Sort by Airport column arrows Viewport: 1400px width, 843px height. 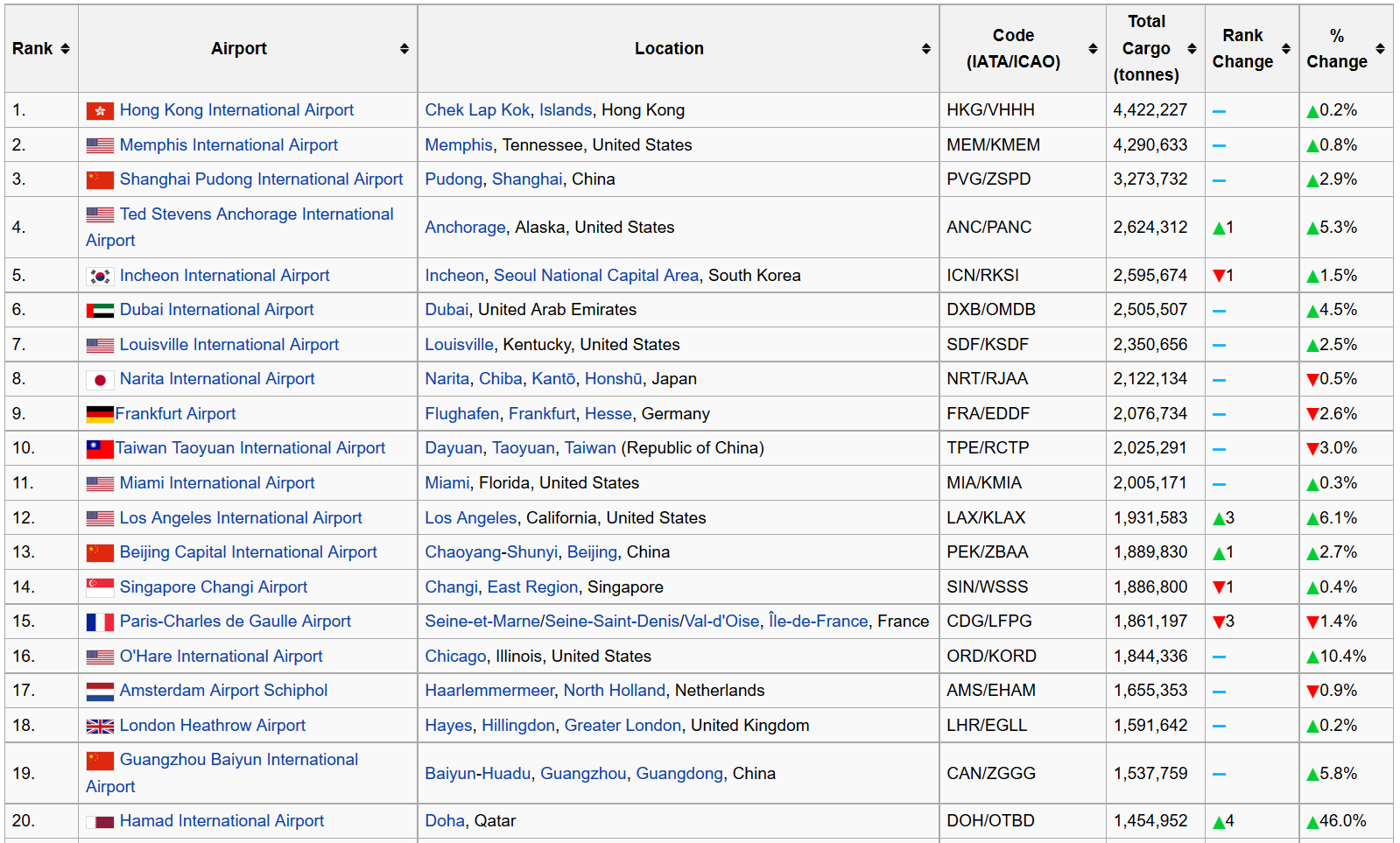[x=405, y=49]
